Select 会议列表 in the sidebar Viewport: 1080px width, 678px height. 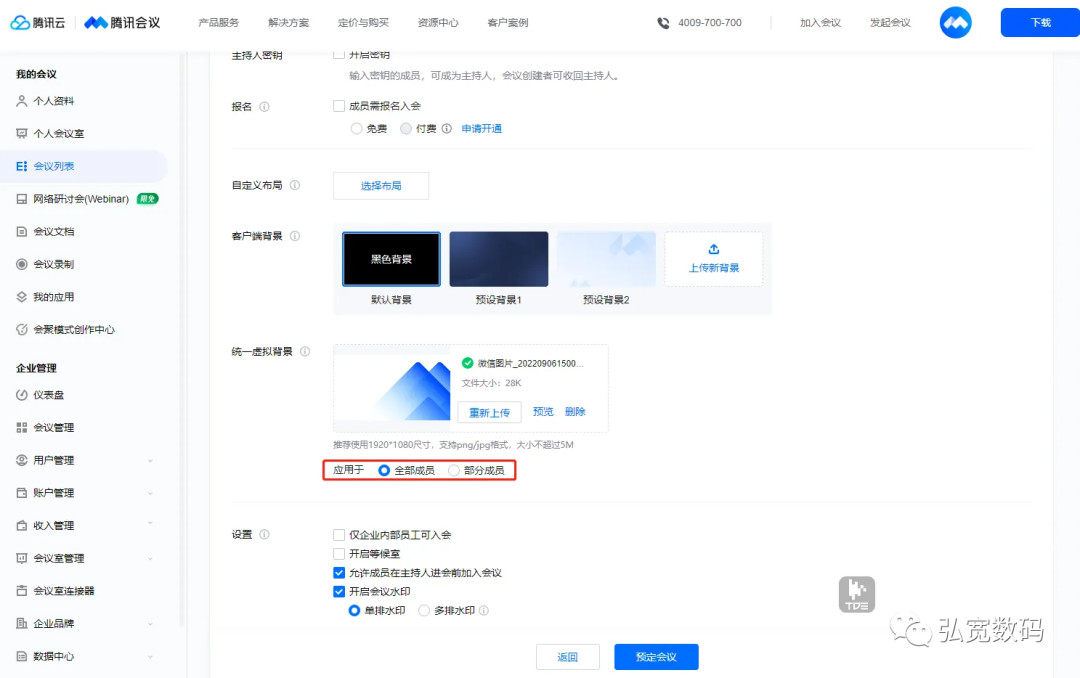pyautogui.click(x=58, y=165)
